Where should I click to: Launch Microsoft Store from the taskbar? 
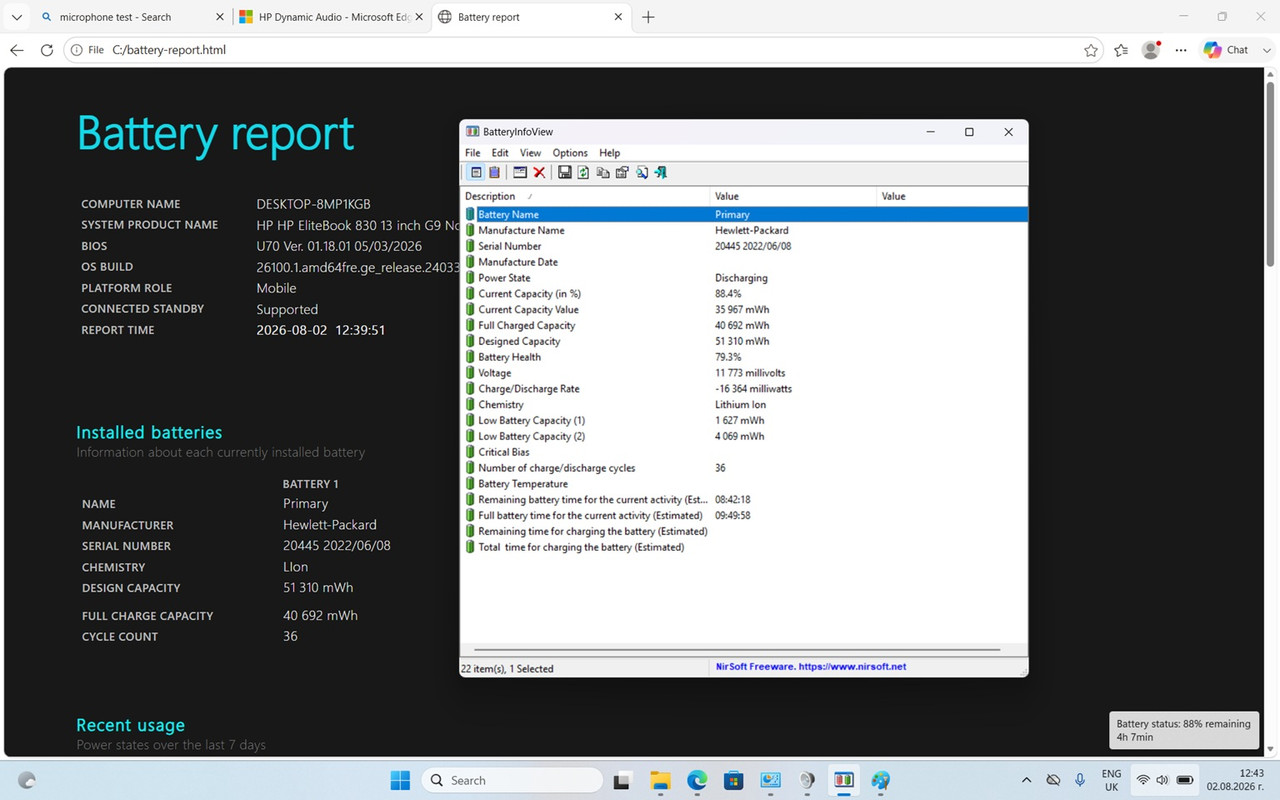tap(733, 780)
